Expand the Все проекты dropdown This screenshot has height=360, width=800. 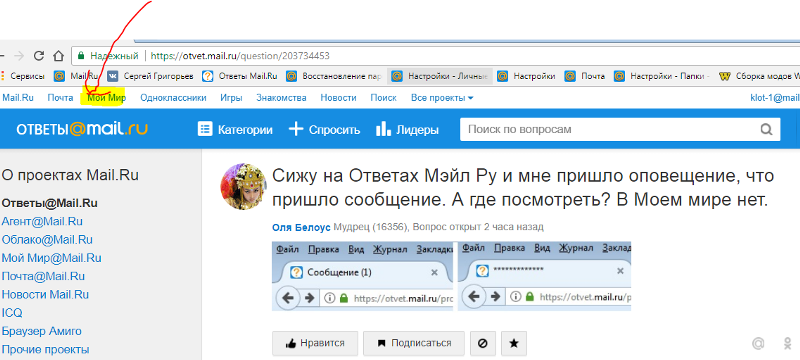tap(442, 97)
